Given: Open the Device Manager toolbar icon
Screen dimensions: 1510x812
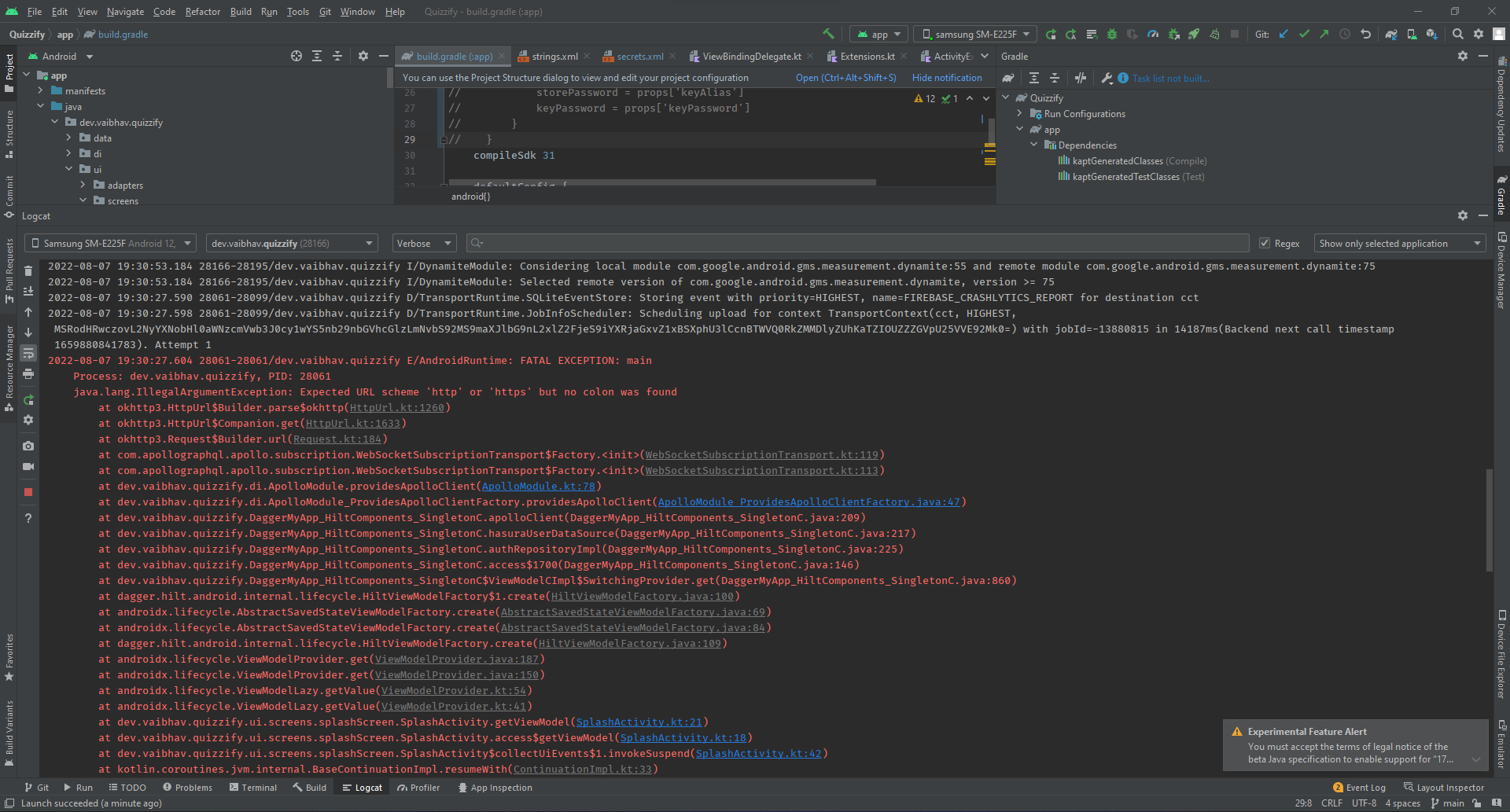Looking at the screenshot, I should point(1412,34).
